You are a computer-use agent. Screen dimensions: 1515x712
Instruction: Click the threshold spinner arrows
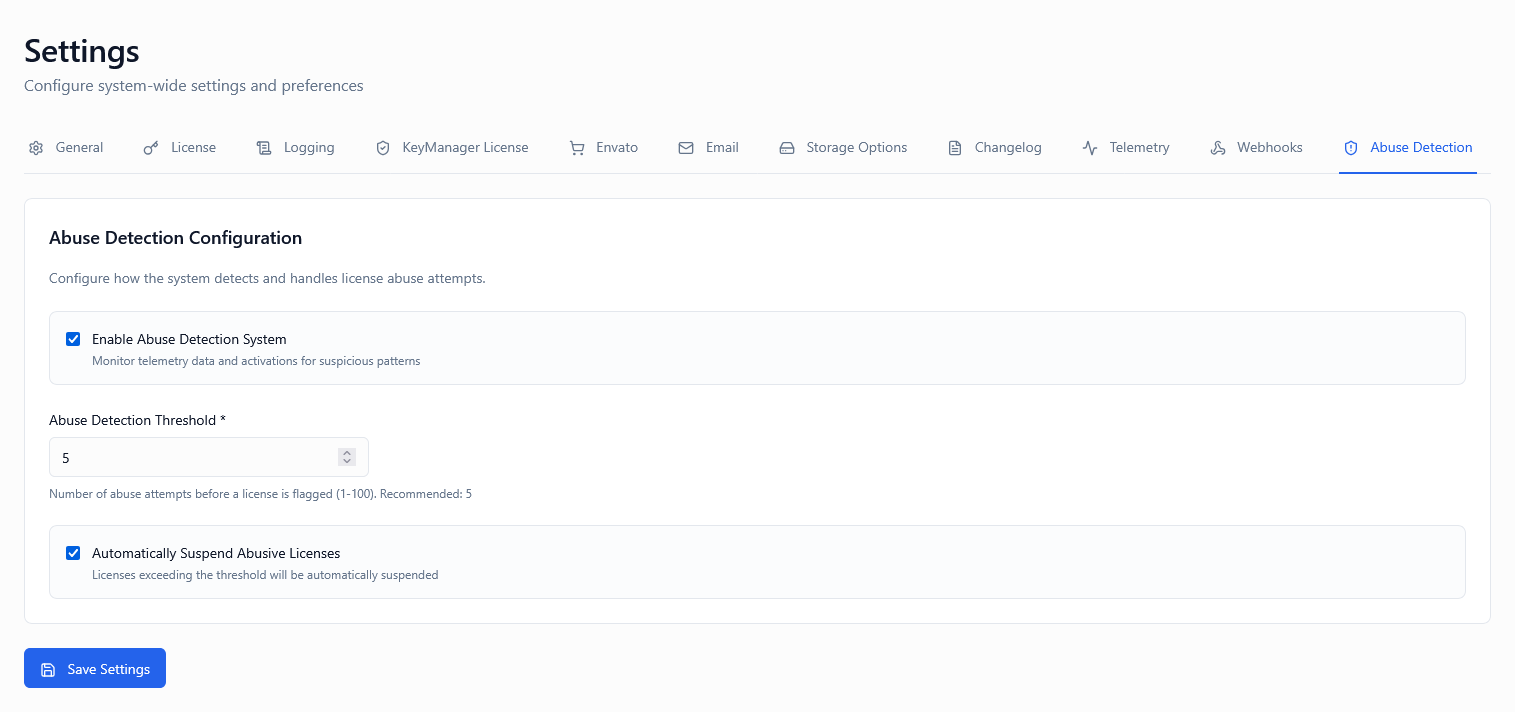347,457
